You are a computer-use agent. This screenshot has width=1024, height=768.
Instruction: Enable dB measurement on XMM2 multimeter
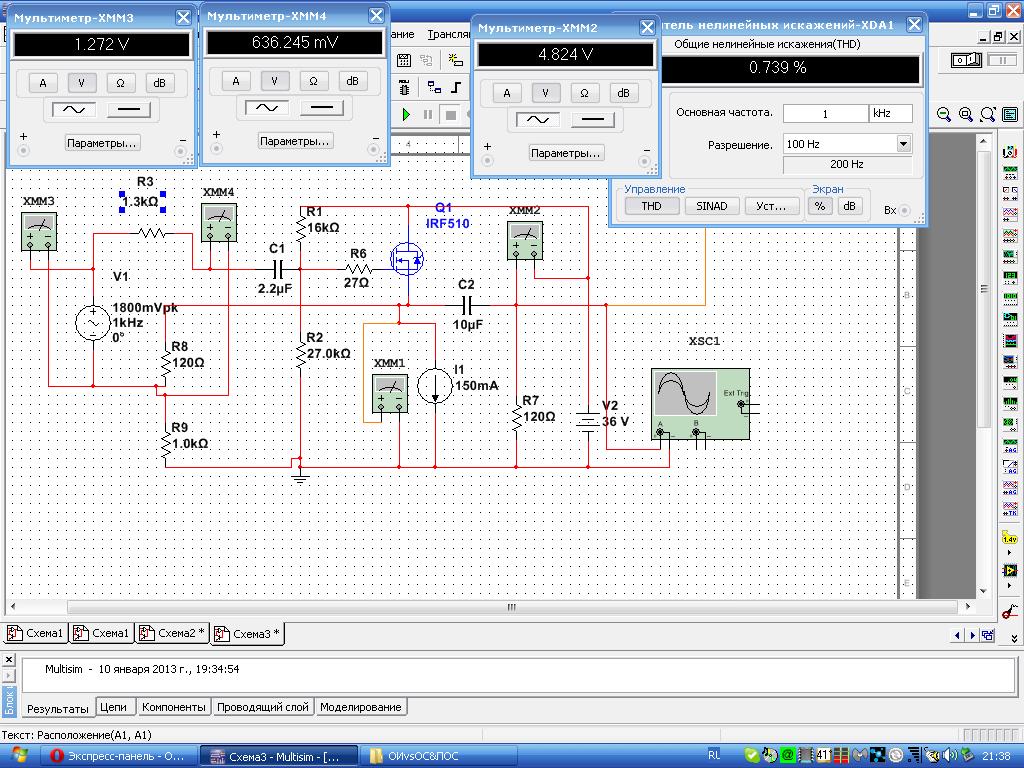click(x=623, y=93)
